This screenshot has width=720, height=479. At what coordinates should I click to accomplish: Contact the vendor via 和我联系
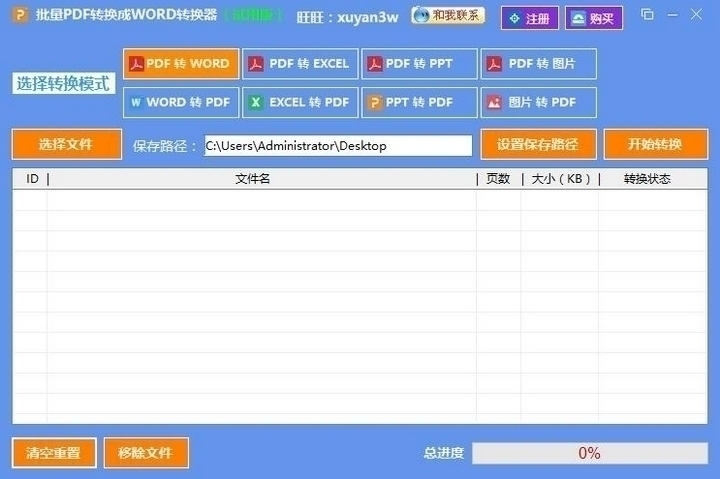(448, 16)
